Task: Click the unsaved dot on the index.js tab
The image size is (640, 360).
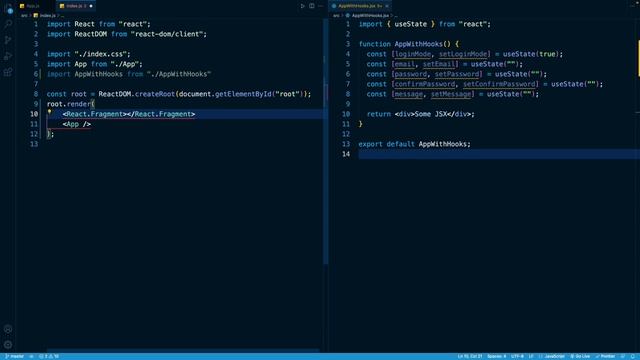Action: [x=91, y=6]
